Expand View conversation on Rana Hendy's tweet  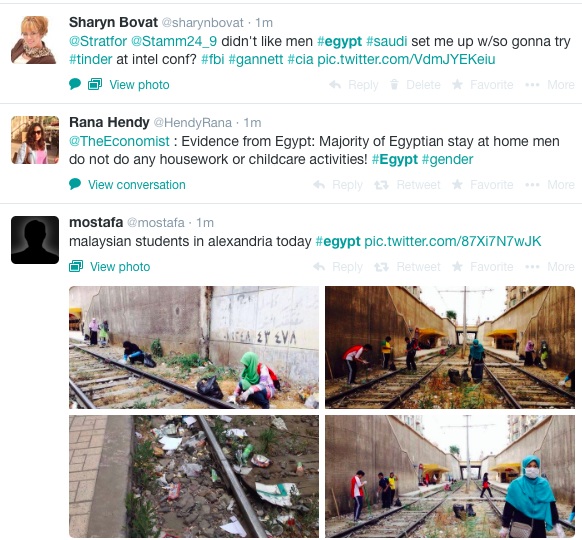137,184
